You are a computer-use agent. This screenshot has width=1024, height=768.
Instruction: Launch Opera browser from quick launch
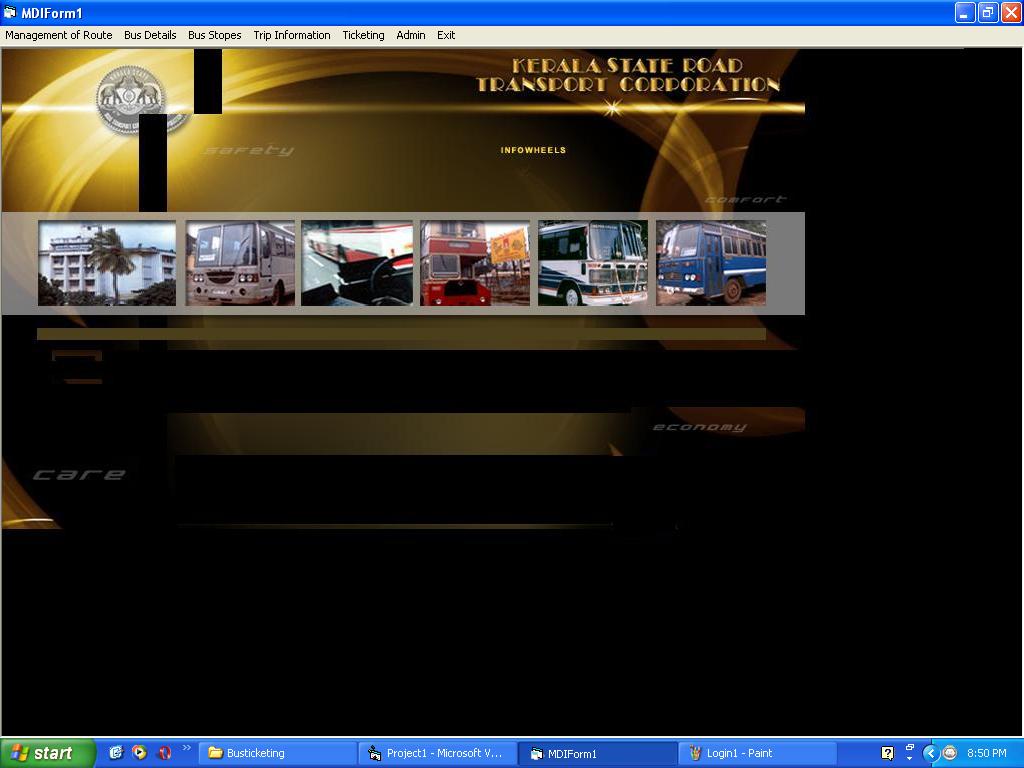coord(165,752)
